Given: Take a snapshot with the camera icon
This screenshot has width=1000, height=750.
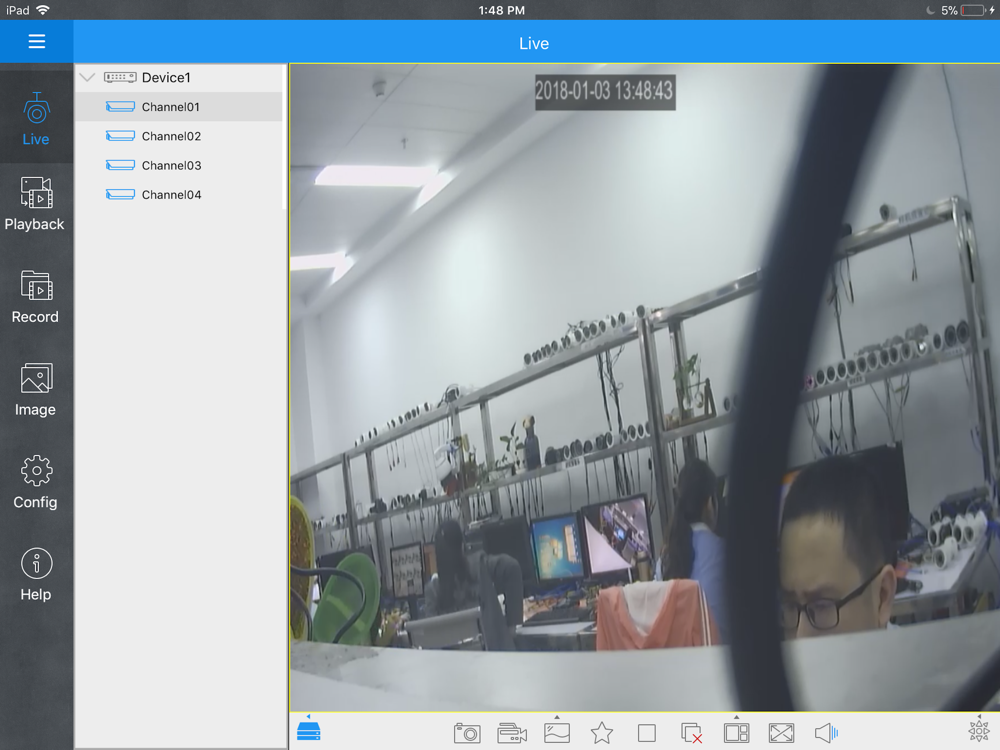Looking at the screenshot, I should [467, 733].
